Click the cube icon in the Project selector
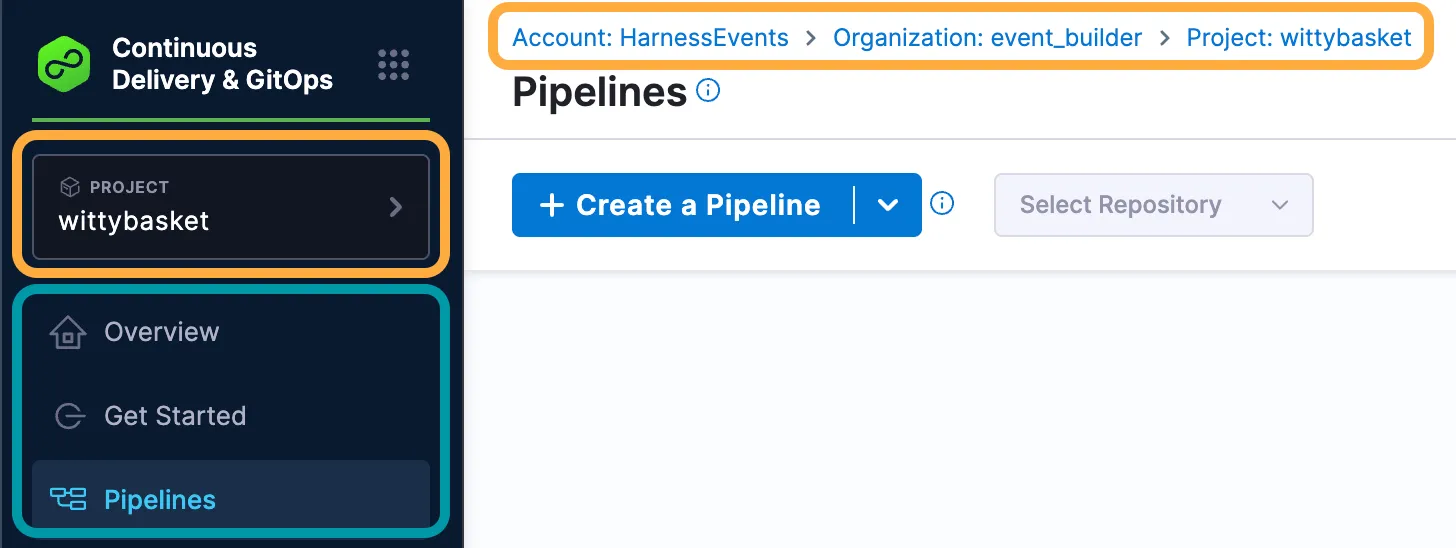The height and width of the screenshot is (548, 1456). (69, 187)
